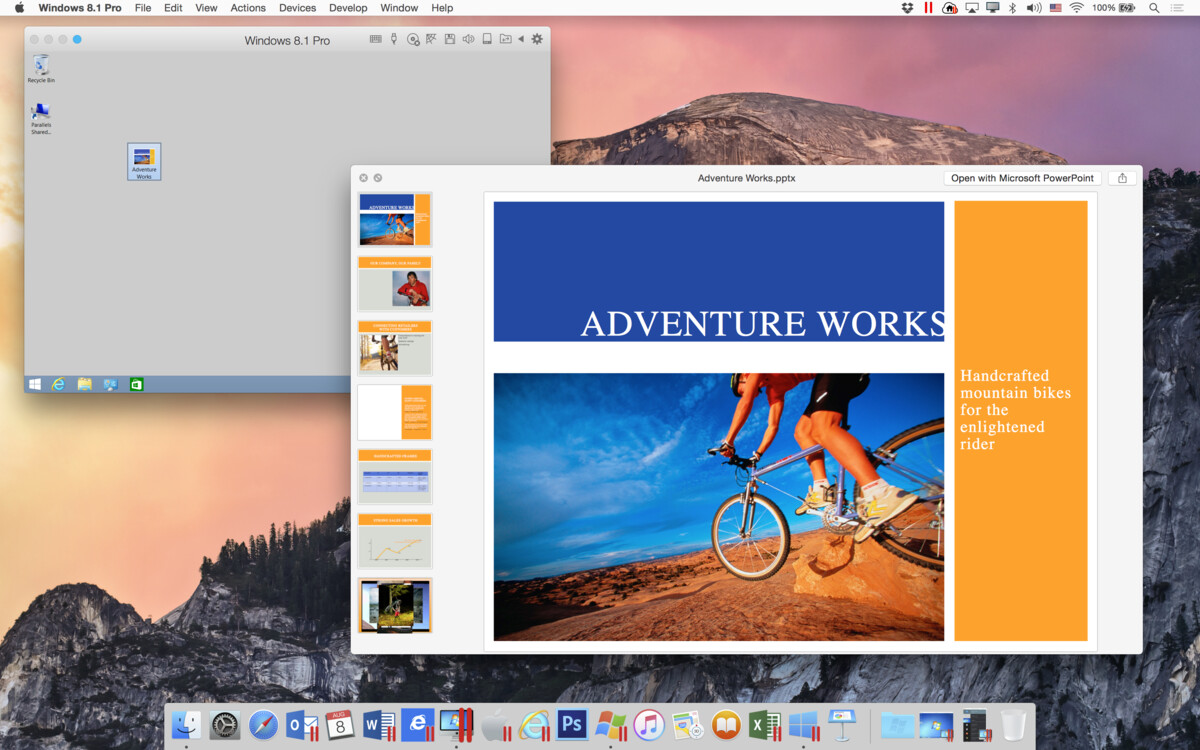Take a snapshot using the floppy disk icon

pos(449,40)
